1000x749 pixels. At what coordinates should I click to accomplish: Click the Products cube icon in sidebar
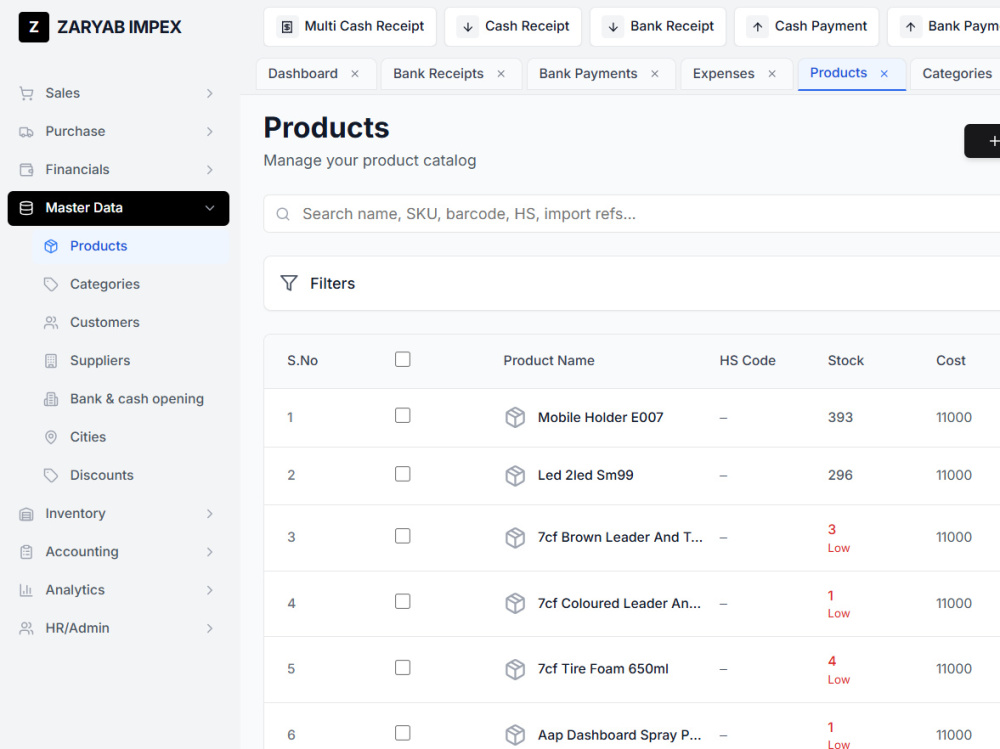coord(51,246)
